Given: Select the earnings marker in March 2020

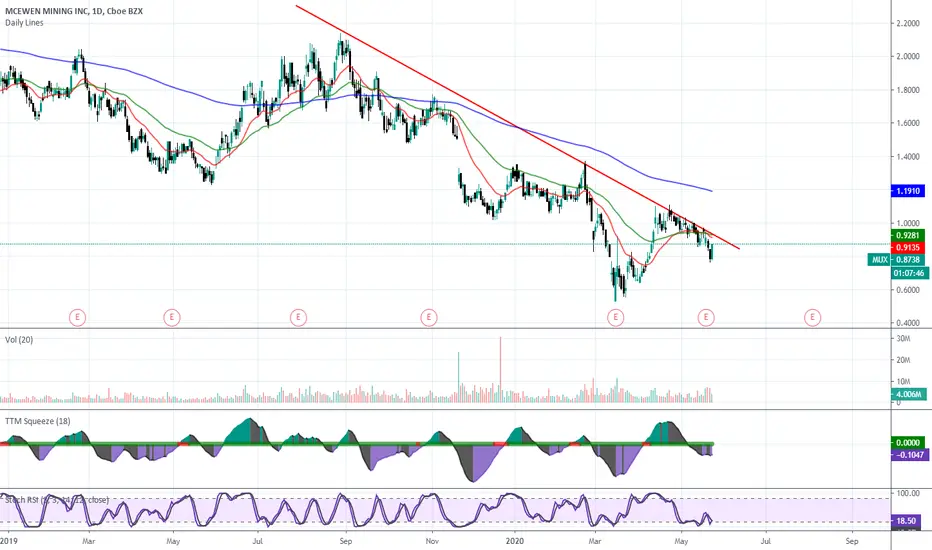Looking at the screenshot, I should (616, 318).
